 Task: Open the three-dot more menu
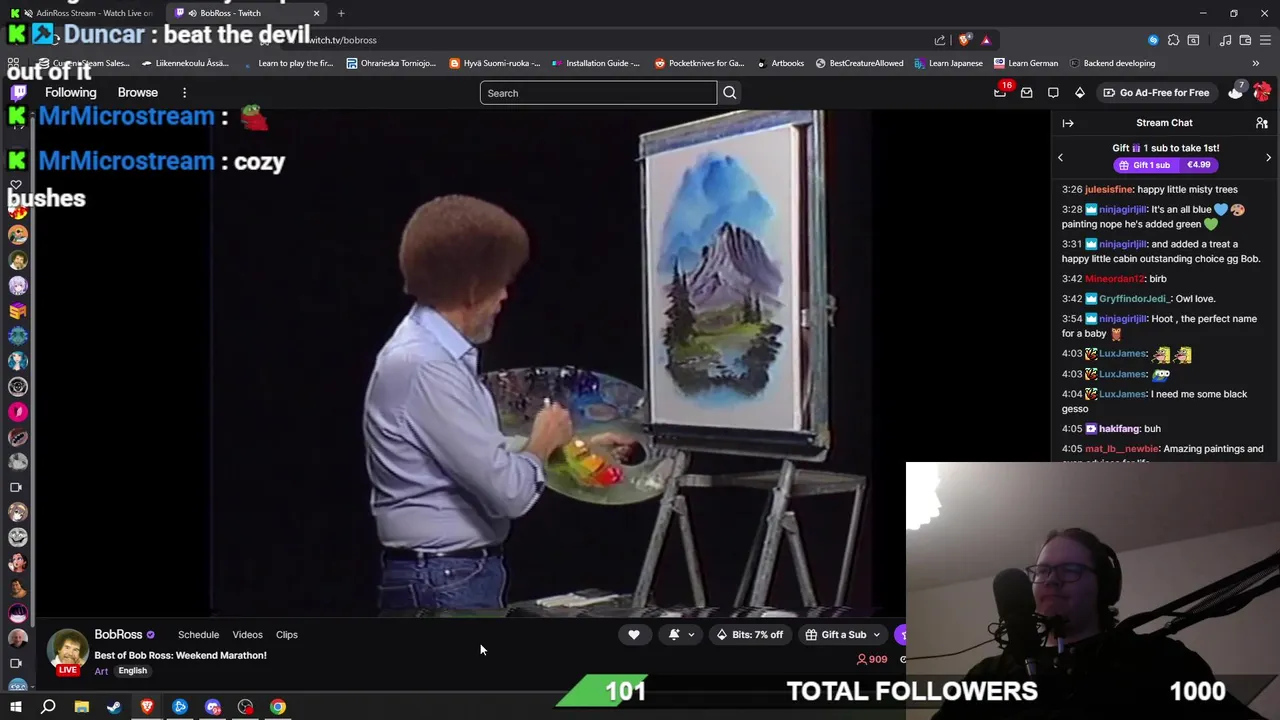click(x=184, y=92)
